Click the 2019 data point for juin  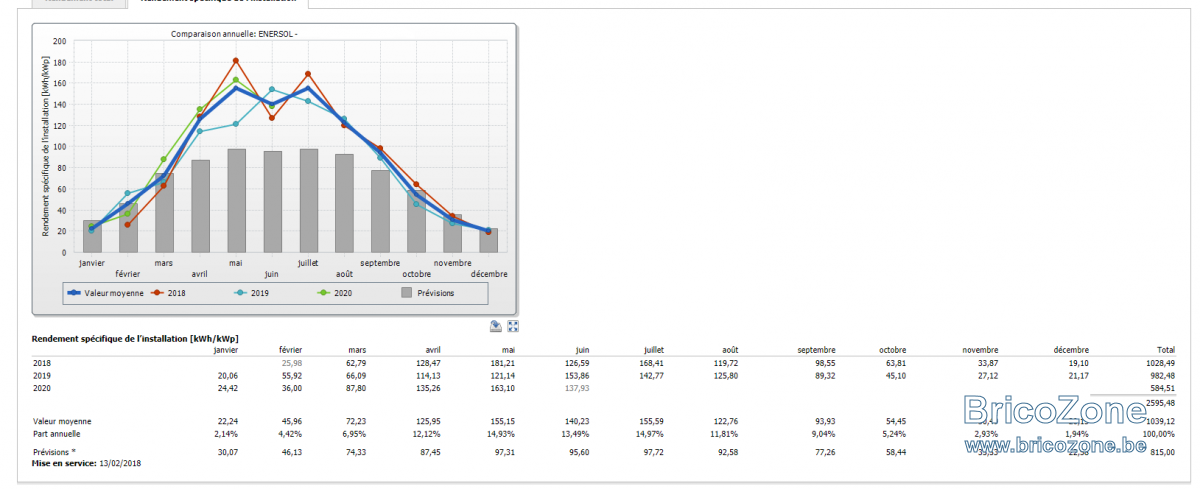click(272, 89)
